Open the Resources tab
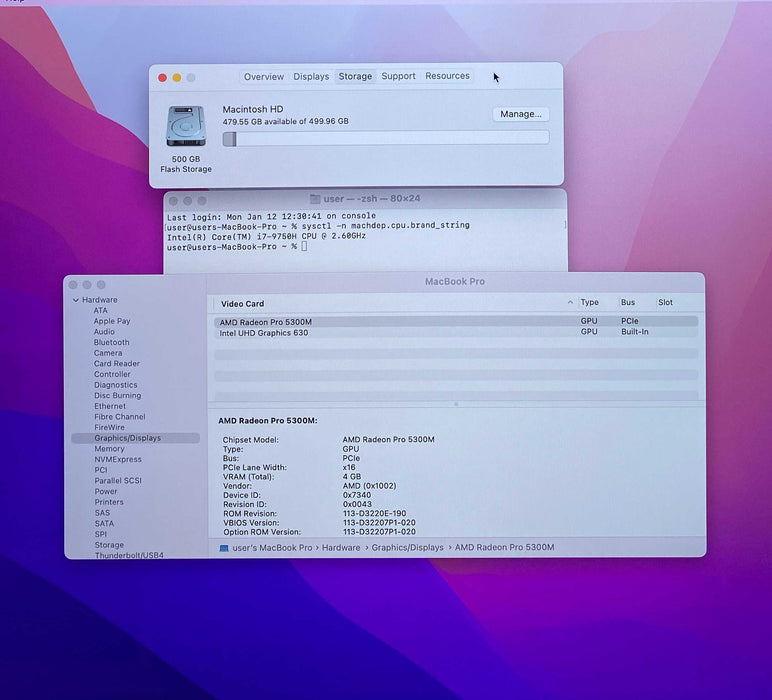Image resolution: width=772 pixels, height=700 pixels. (447, 76)
